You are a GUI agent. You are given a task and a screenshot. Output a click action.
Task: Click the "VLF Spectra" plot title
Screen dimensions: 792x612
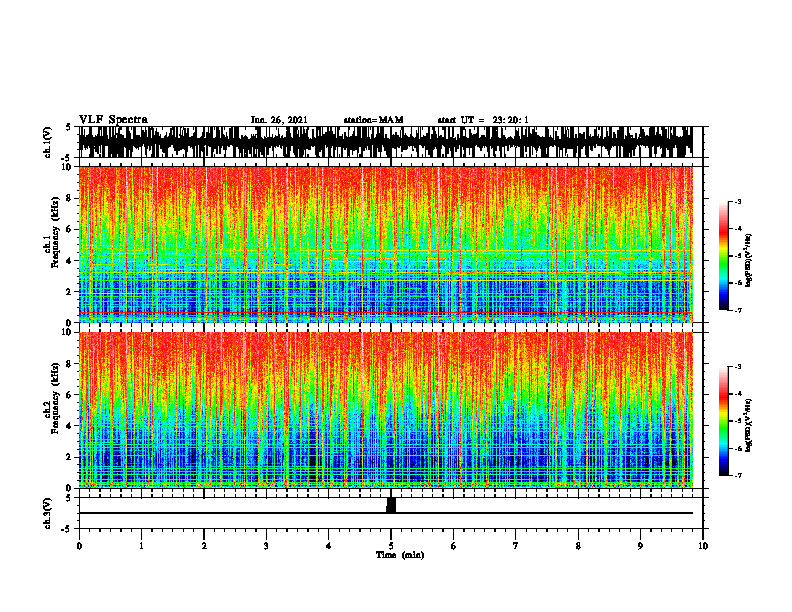(113, 120)
